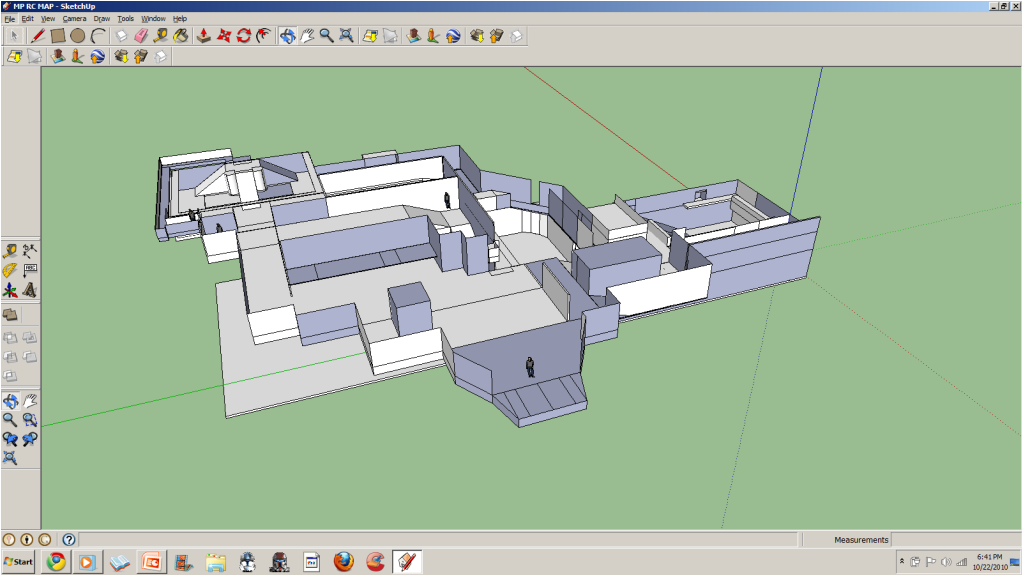
Task: Select the Circle drawing tool
Action: (78, 36)
